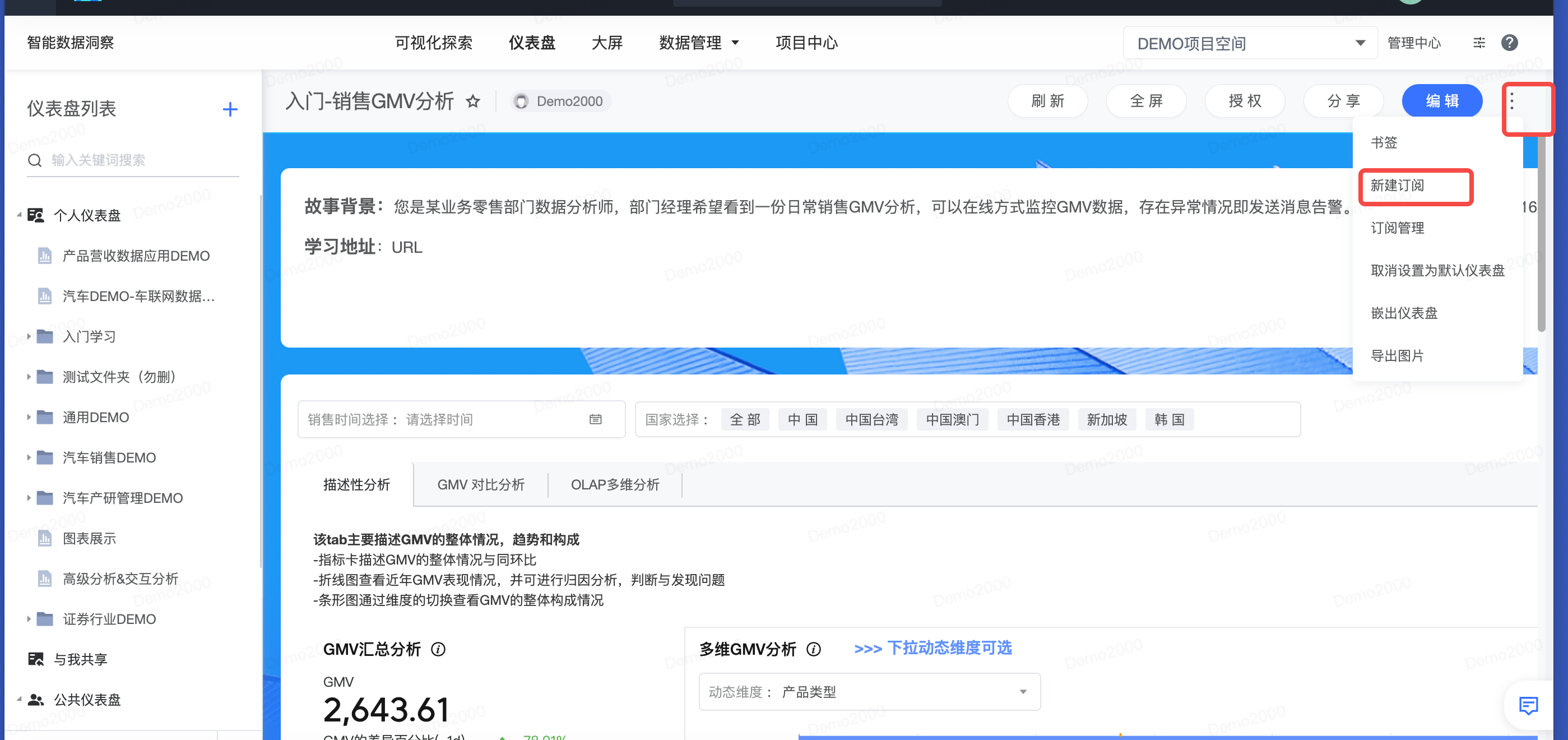Choose 取消设置为默认仪表盘 menu entry

point(1437,270)
